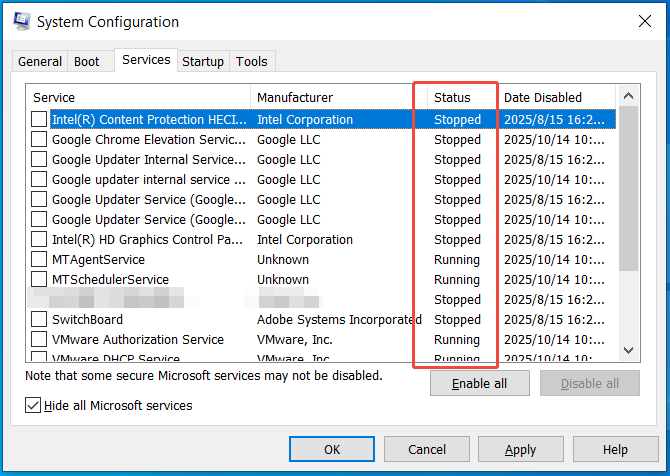Click date disabled cell of VMware Authorization Service
Viewport: 670px width, 476px height.
click(554, 339)
